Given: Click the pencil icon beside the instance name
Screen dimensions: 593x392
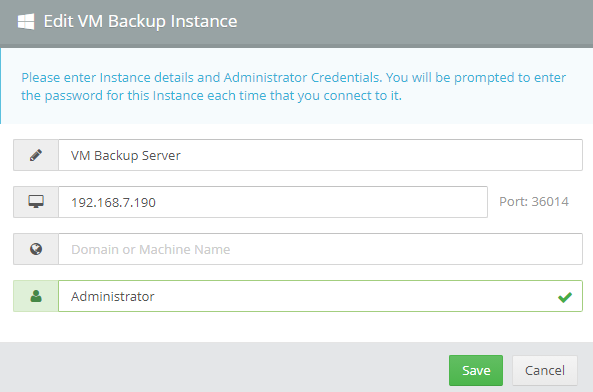Looking at the screenshot, I should point(36,155).
